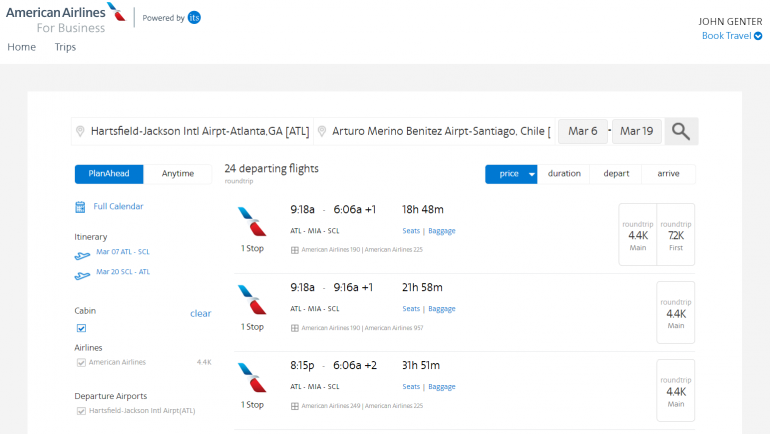Viewport: 770px width, 434px height.
Task: Click the American Airlines logo in header
Action: click(66, 18)
